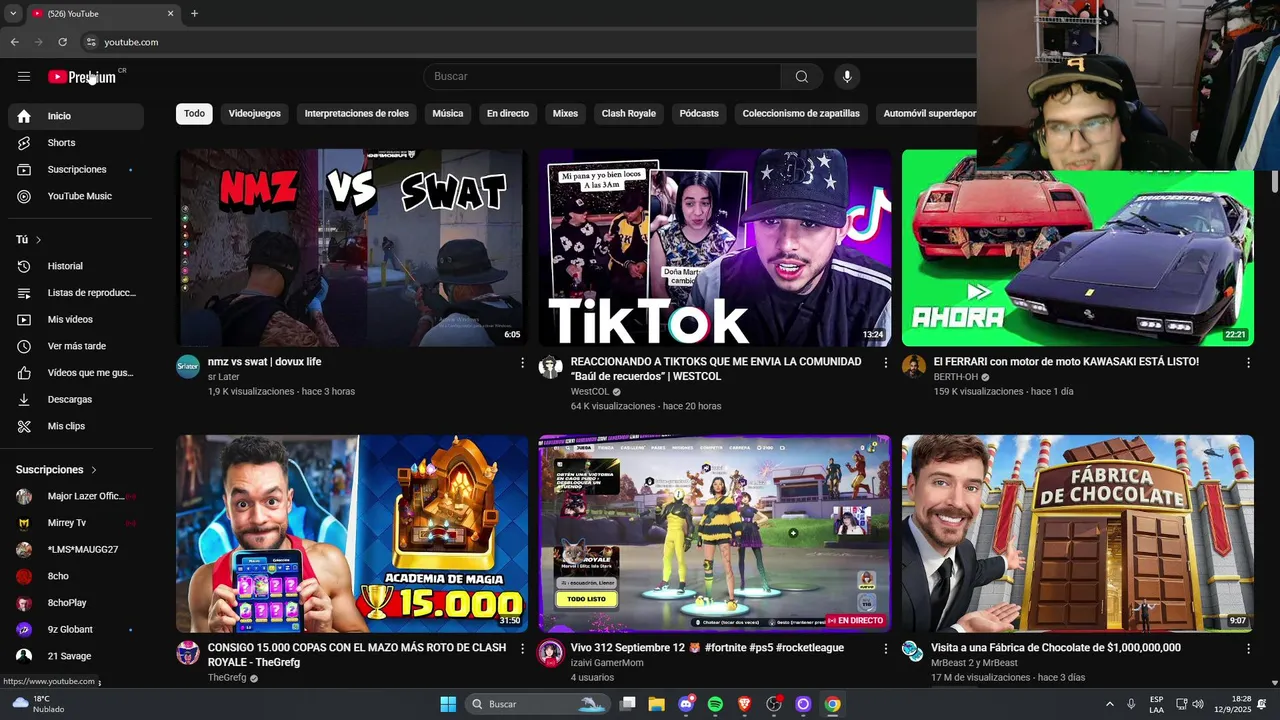Viewport: 1280px width, 720px height.
Task: Select the Mixes filter chip
Action: (566, 114)
